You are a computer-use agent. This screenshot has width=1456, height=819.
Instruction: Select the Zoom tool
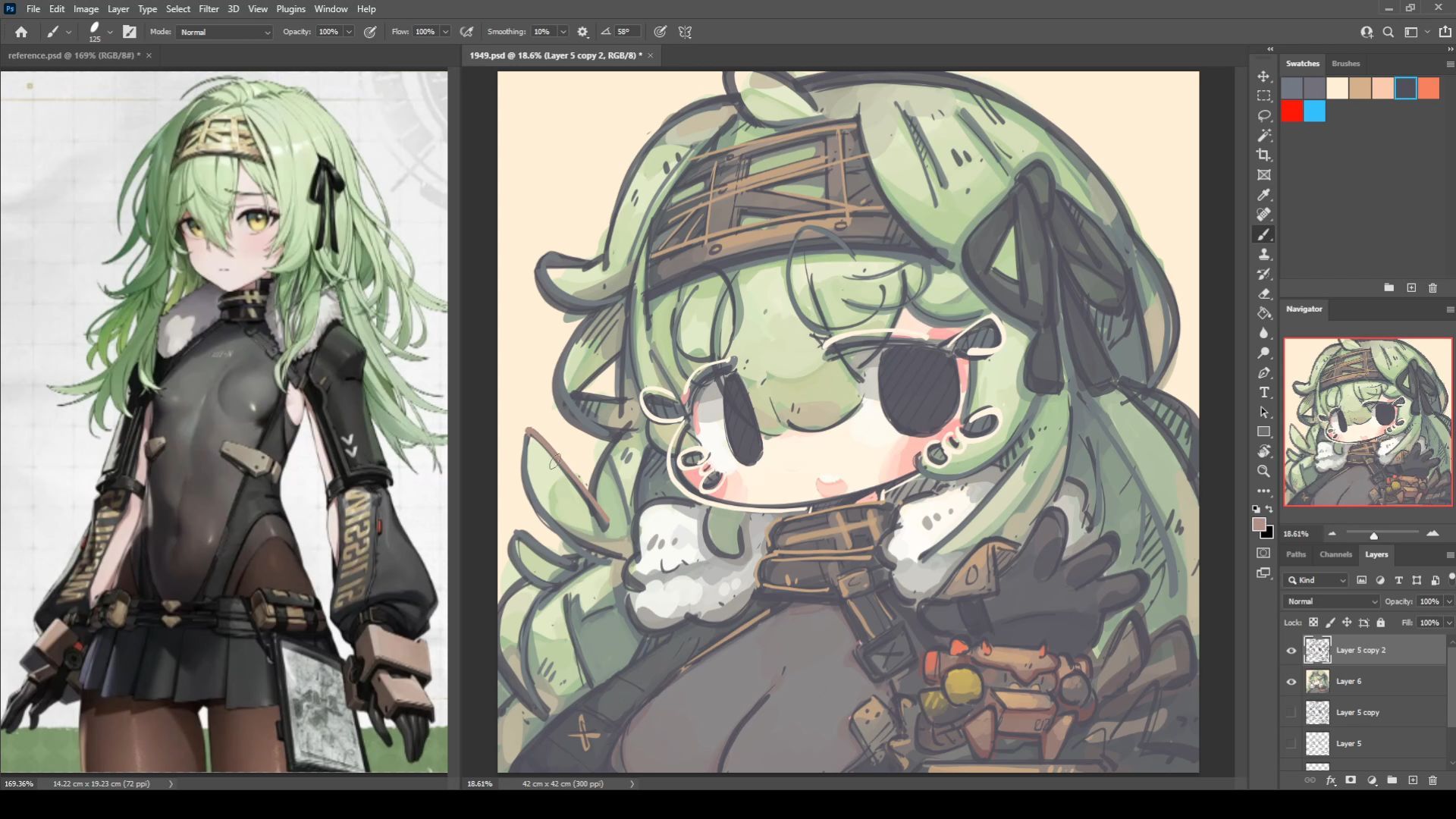coord(1263,471)
